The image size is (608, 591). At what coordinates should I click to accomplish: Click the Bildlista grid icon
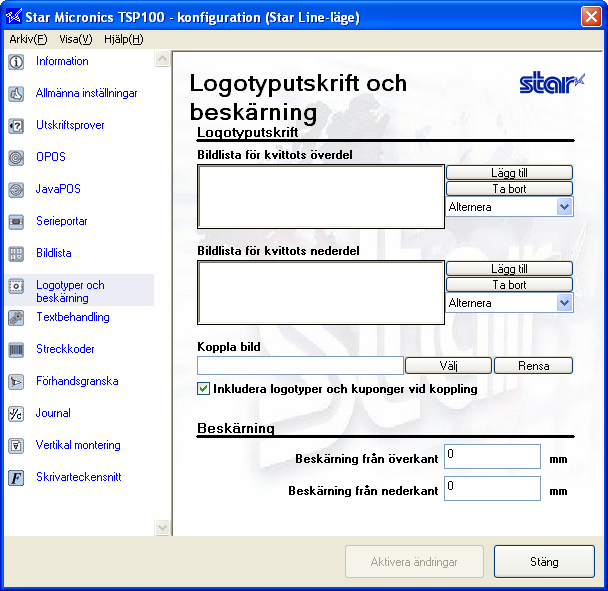(16, 254)
